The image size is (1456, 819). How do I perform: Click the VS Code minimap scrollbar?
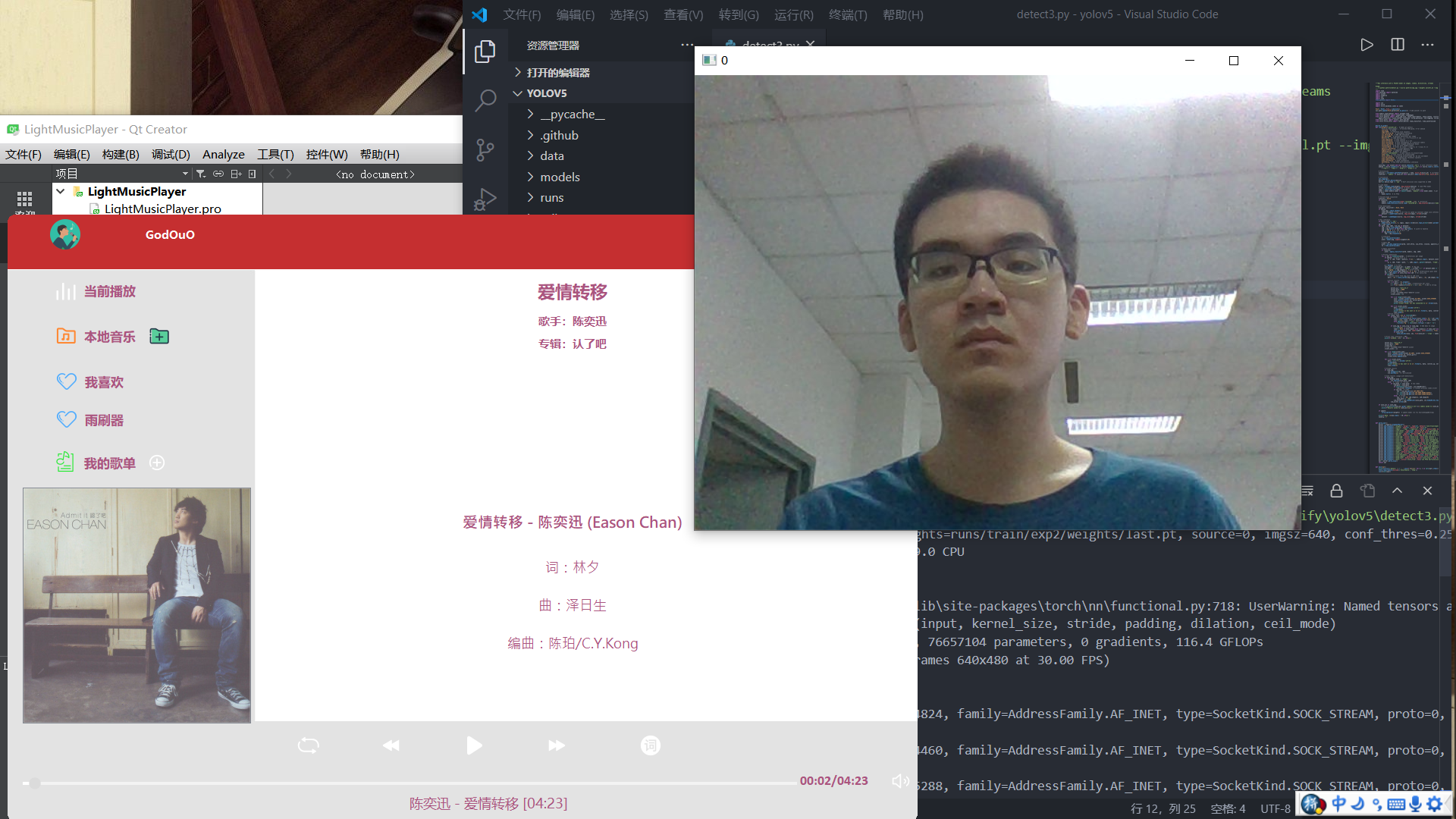[1446, 277]
